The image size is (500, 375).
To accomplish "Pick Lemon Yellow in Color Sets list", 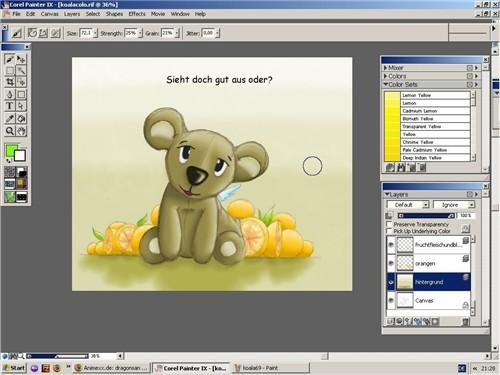I will (435, 95).
